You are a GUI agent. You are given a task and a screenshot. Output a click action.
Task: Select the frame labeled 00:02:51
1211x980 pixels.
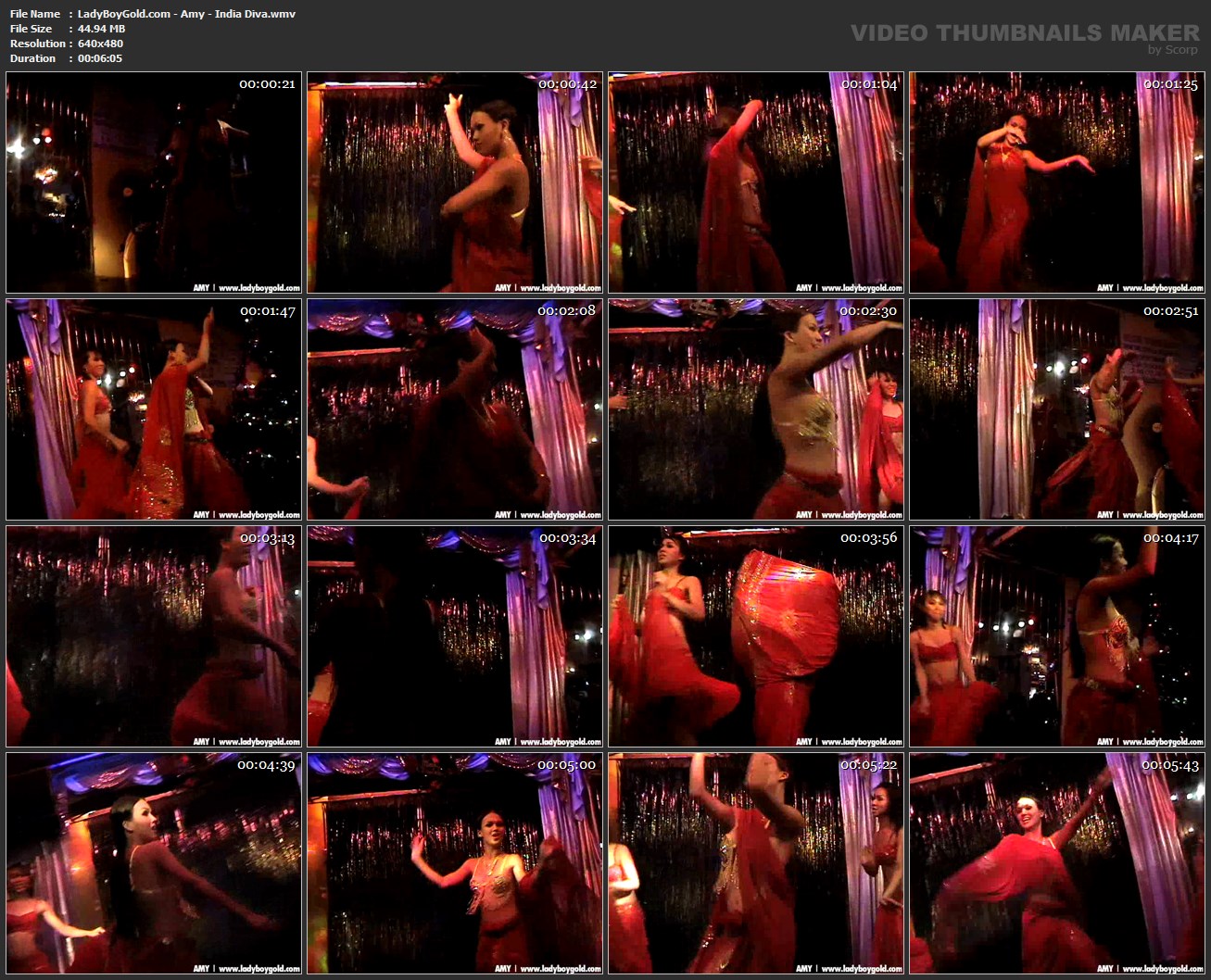pos(1057,409)
